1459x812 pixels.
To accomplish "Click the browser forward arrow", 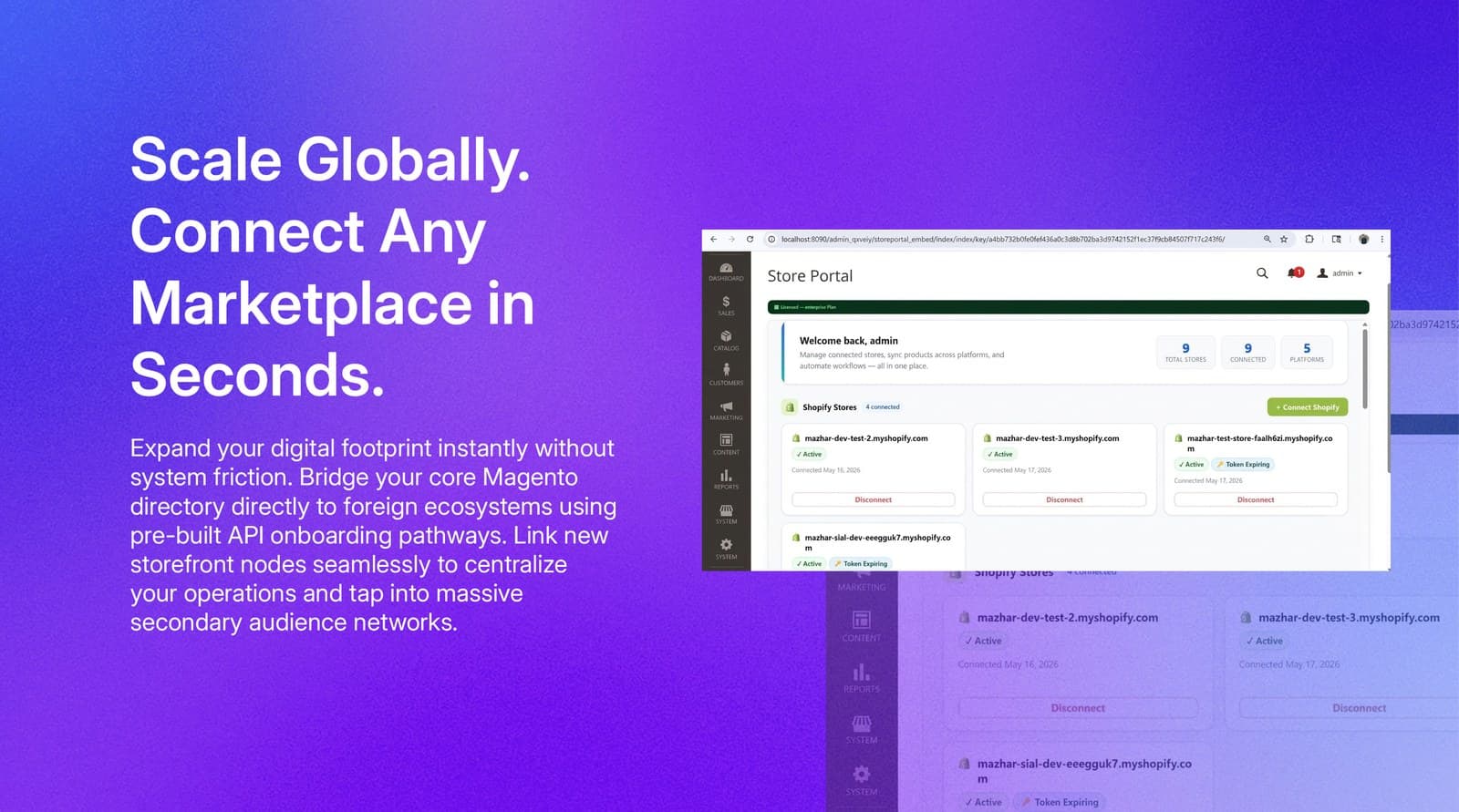I will [x=731, y=240].
